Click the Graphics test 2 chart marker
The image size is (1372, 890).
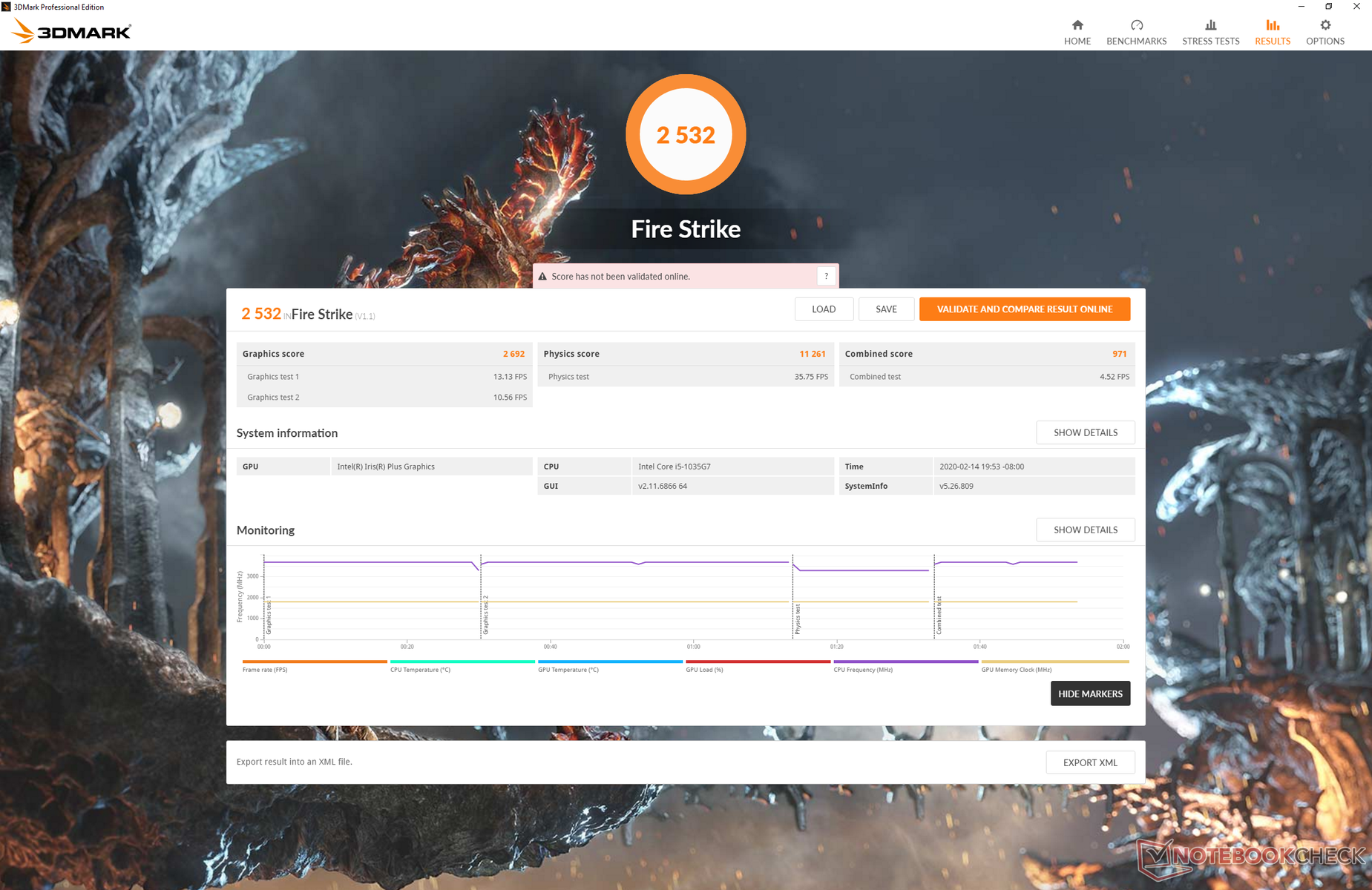pyautogui.click(x=485, y=615)
